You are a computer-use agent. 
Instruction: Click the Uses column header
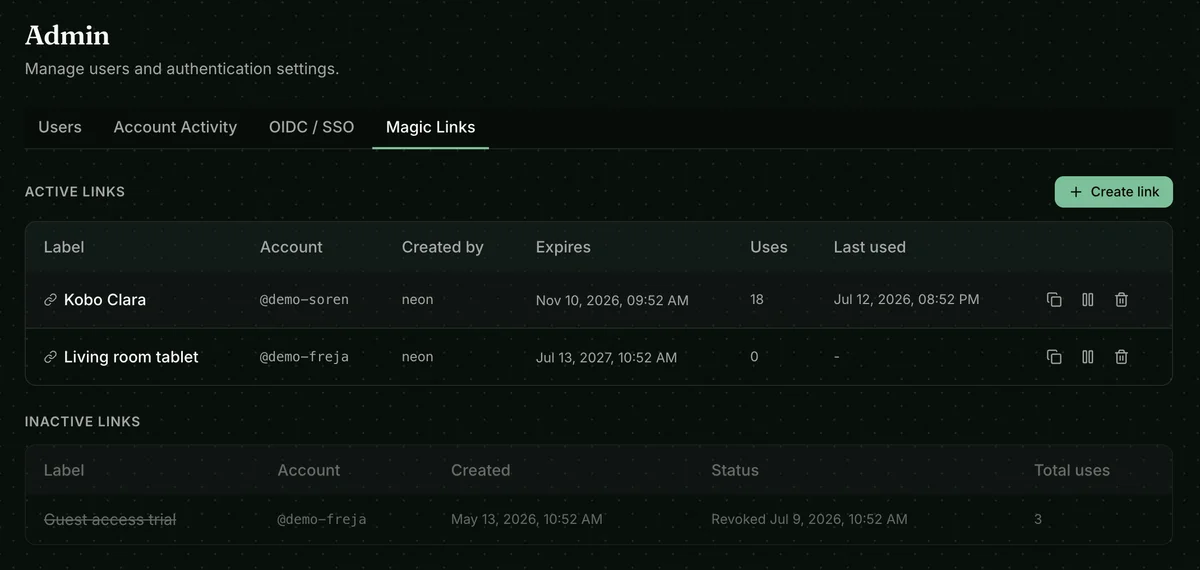[769, 247]
